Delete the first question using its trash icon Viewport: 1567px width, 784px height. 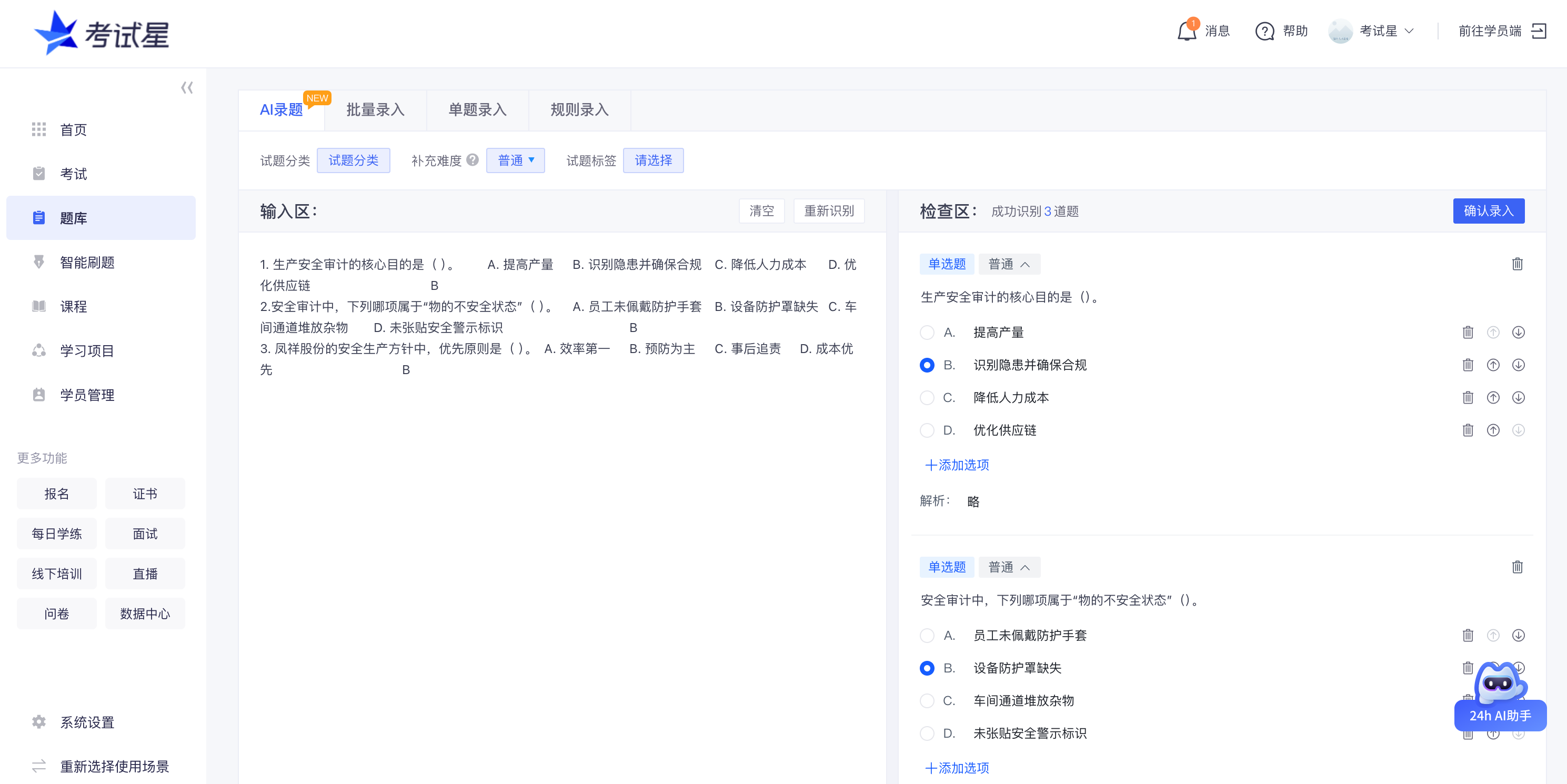tap(1517, 264)
